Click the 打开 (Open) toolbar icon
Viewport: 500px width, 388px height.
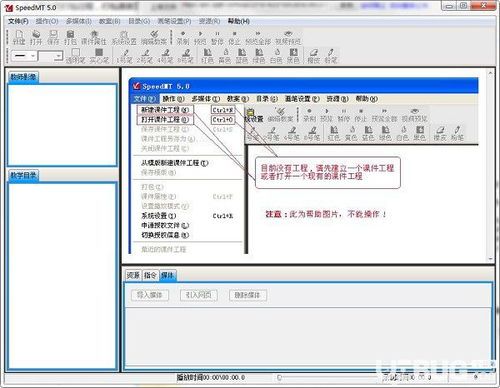pyautogui.click(x=36, y=37)
